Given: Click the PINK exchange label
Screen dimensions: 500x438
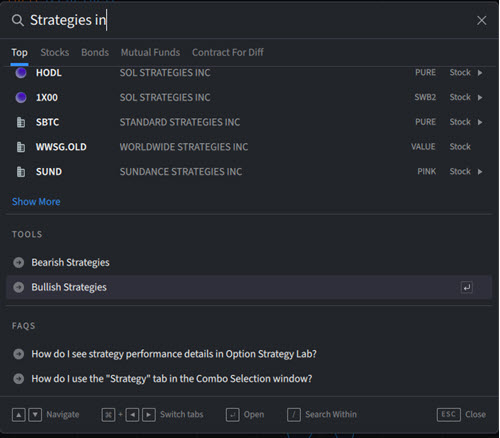Looking at the screenshot, I should [427, 171].
